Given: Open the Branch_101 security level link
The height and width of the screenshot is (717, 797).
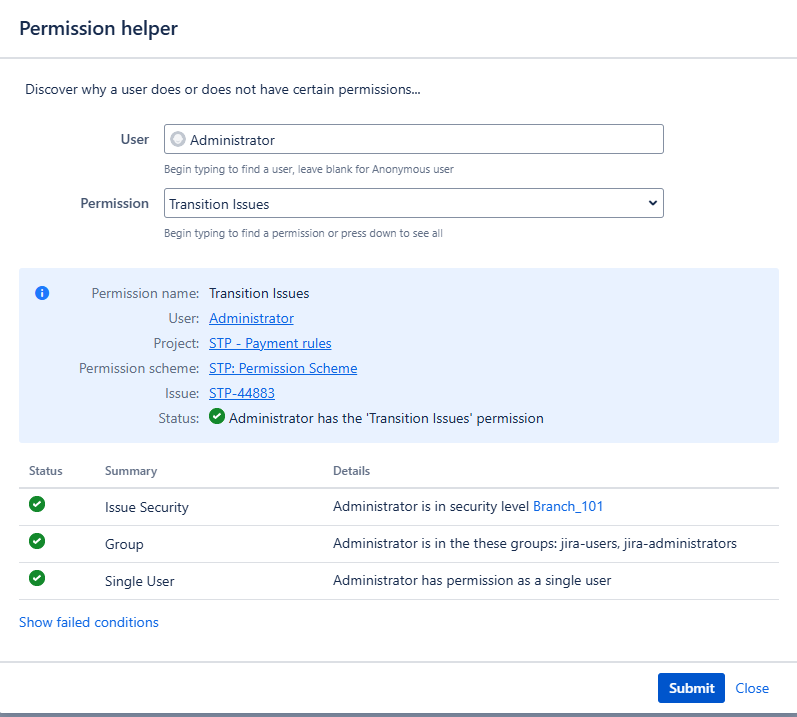Looking at the screenshot, I should (568, 507).
